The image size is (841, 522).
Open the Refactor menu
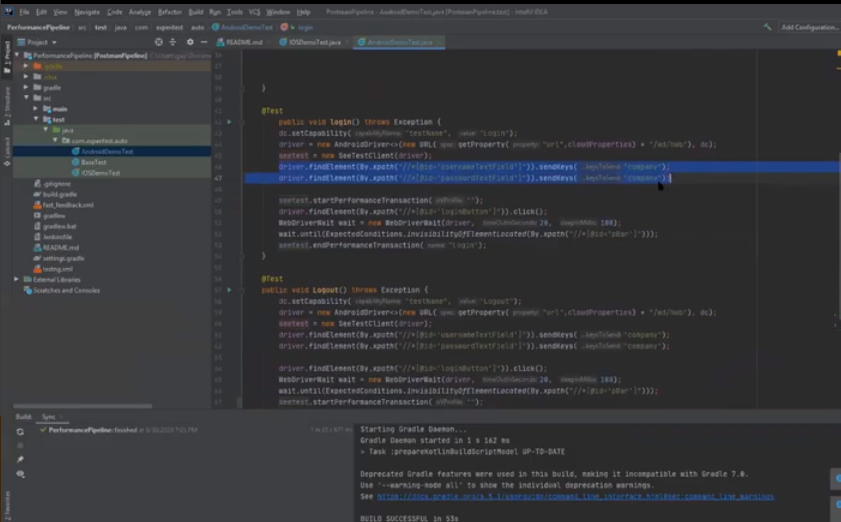pos(169,12)
